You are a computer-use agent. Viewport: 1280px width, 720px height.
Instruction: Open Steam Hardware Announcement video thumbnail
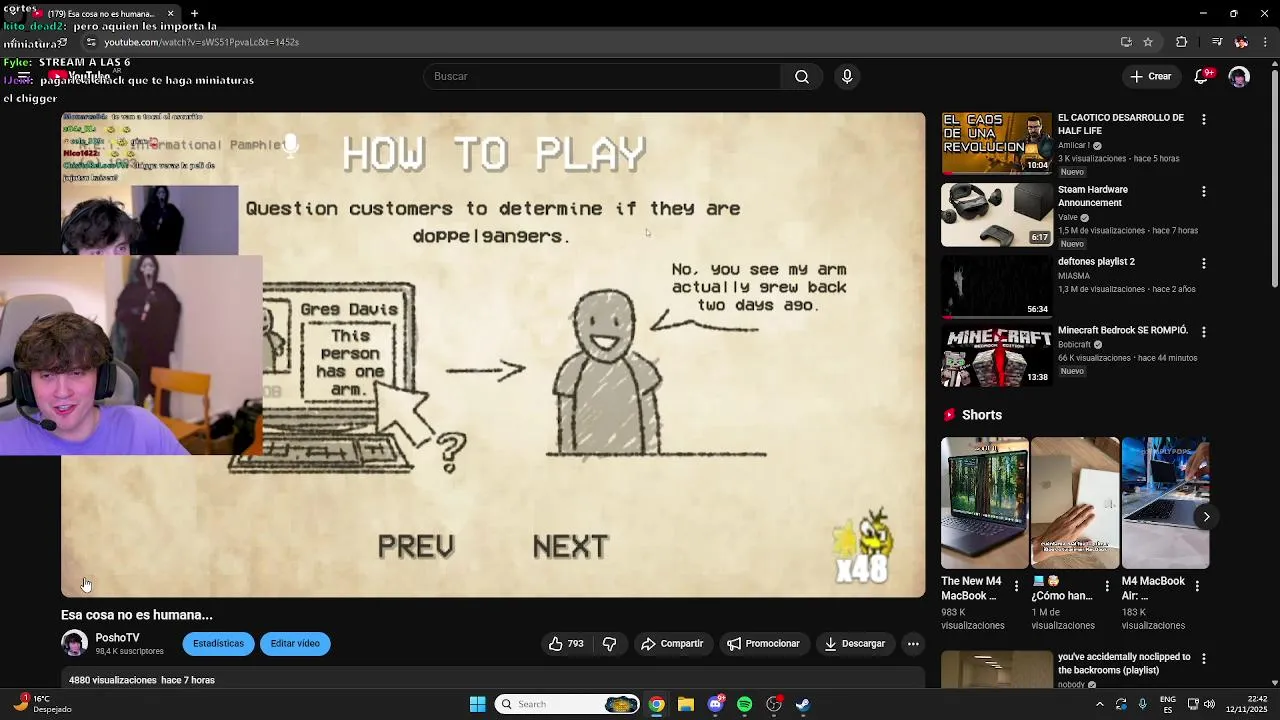[997, 215]
